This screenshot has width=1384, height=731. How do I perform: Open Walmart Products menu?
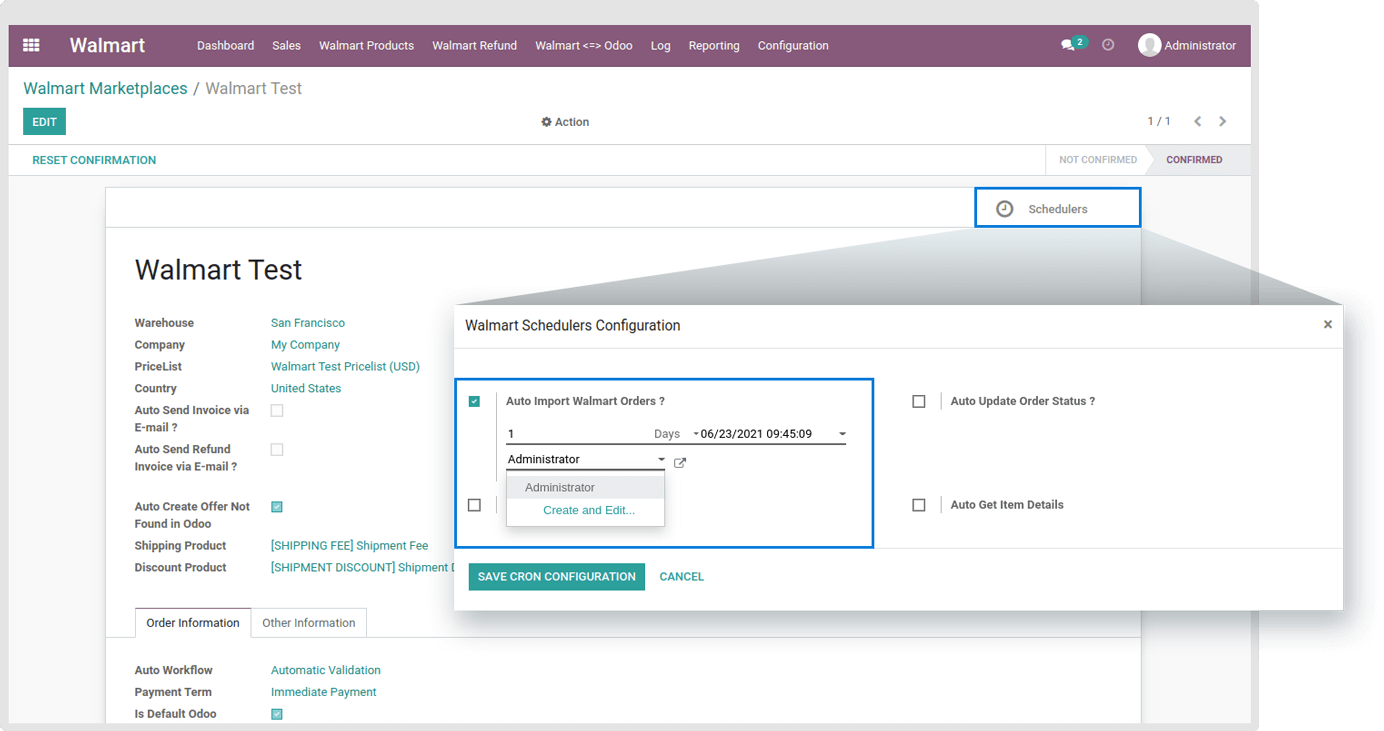coord(366,45)
